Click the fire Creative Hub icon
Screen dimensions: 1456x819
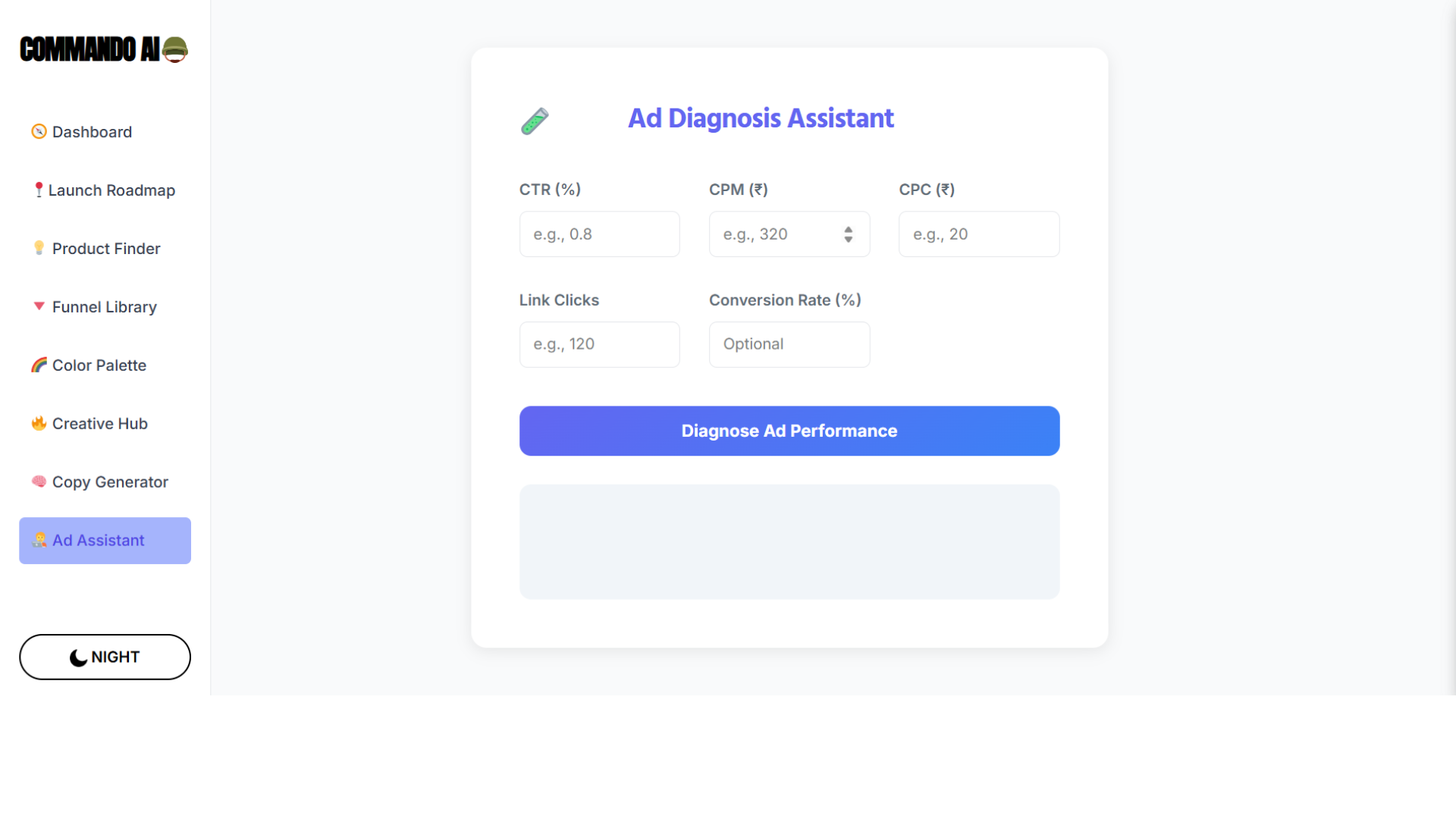click(39, 423)
